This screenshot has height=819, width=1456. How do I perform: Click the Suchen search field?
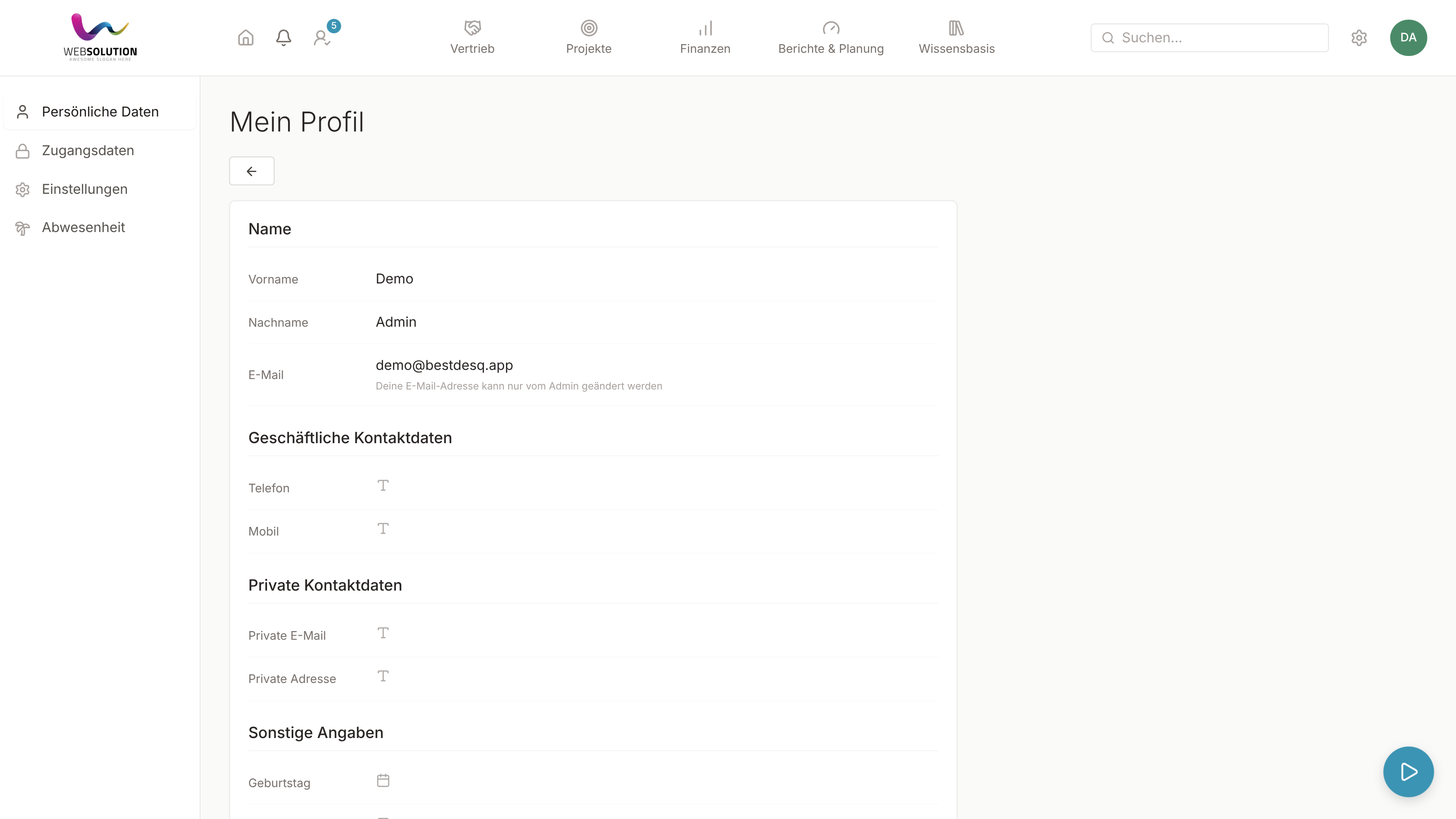point(1209,38)
